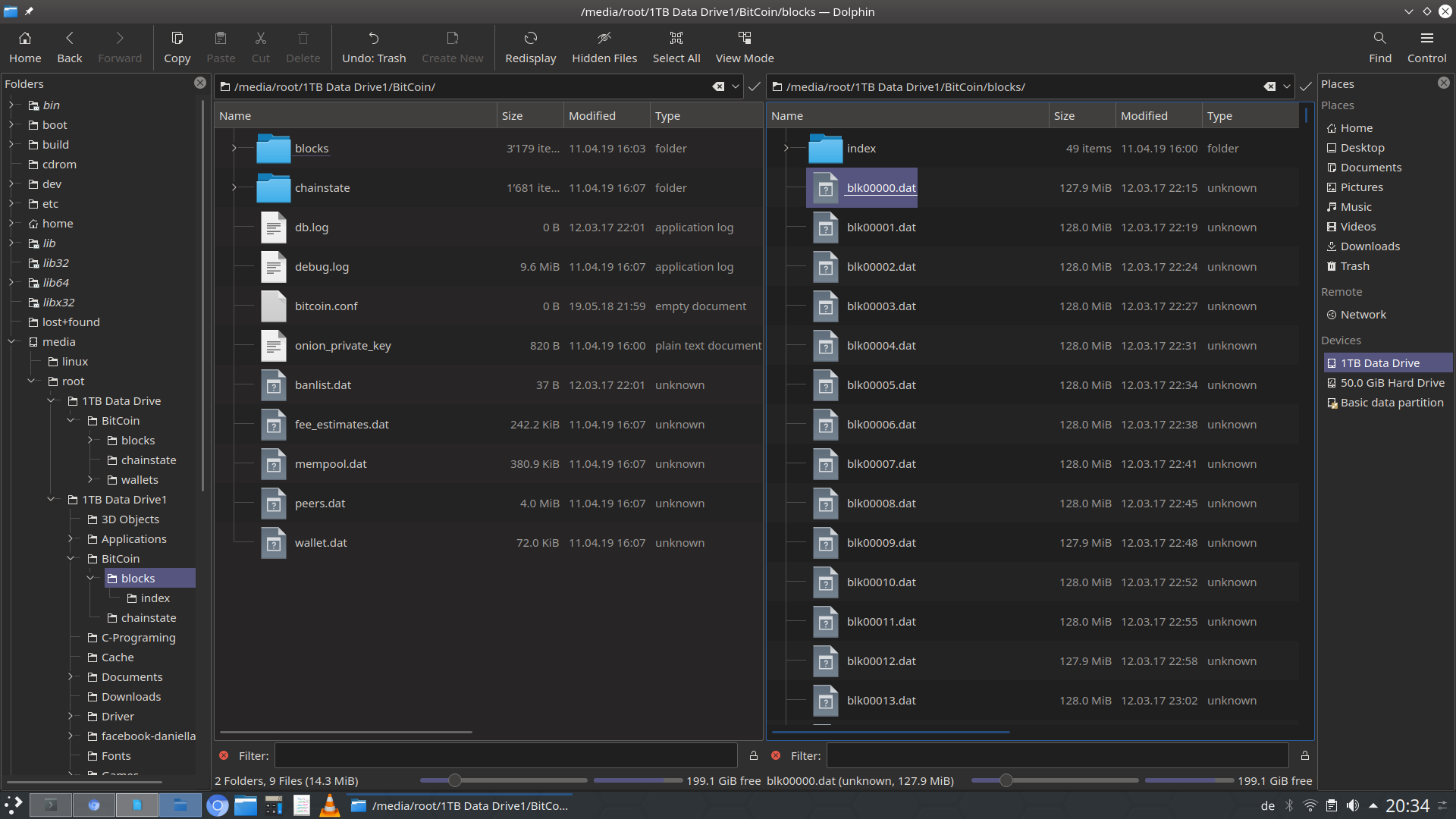Sort right pane by Modified column
1456x819 pixels.
click(x=1158, y=115)
